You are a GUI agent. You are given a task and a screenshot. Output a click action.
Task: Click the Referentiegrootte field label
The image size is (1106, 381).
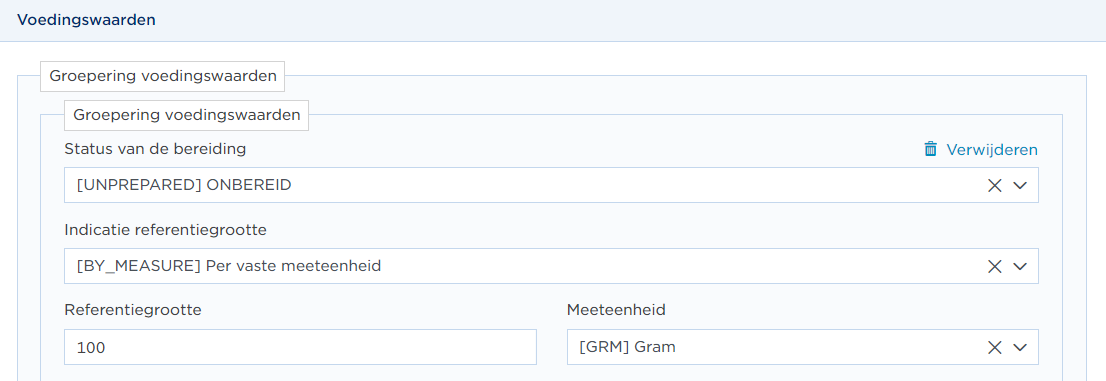pos(133,310)
